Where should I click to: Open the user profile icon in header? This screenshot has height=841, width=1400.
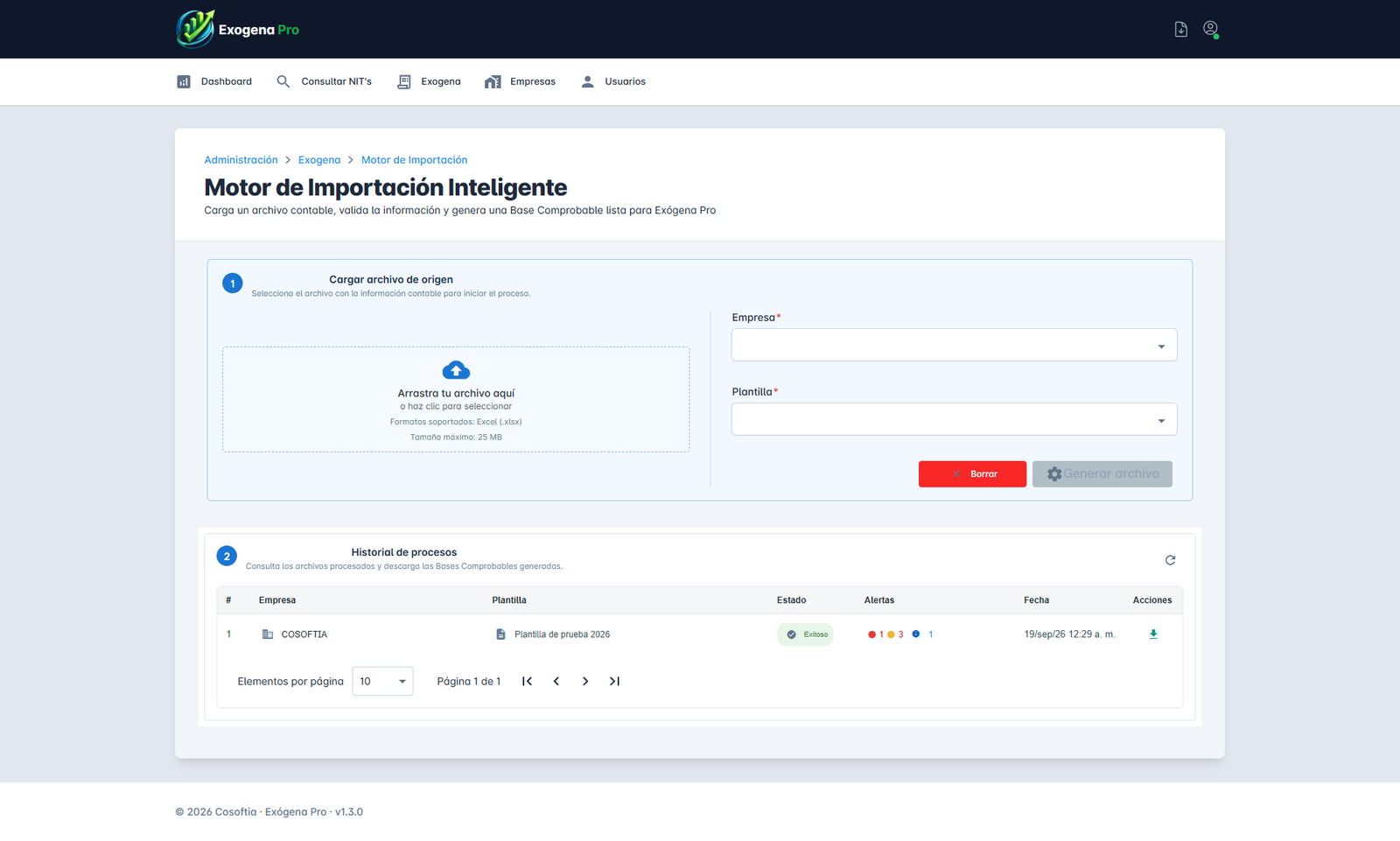pyautogui.click(x=1211, y=30)
